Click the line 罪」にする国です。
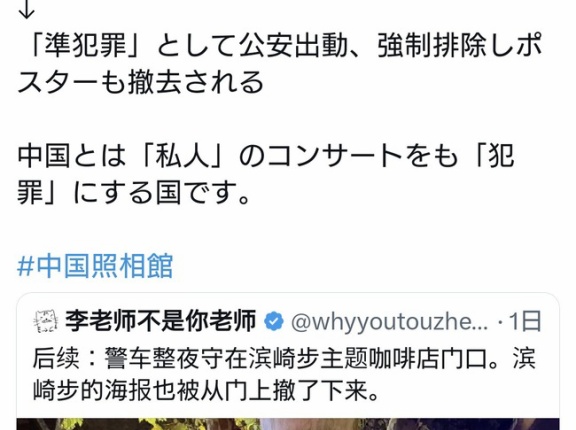 (134, 192)
